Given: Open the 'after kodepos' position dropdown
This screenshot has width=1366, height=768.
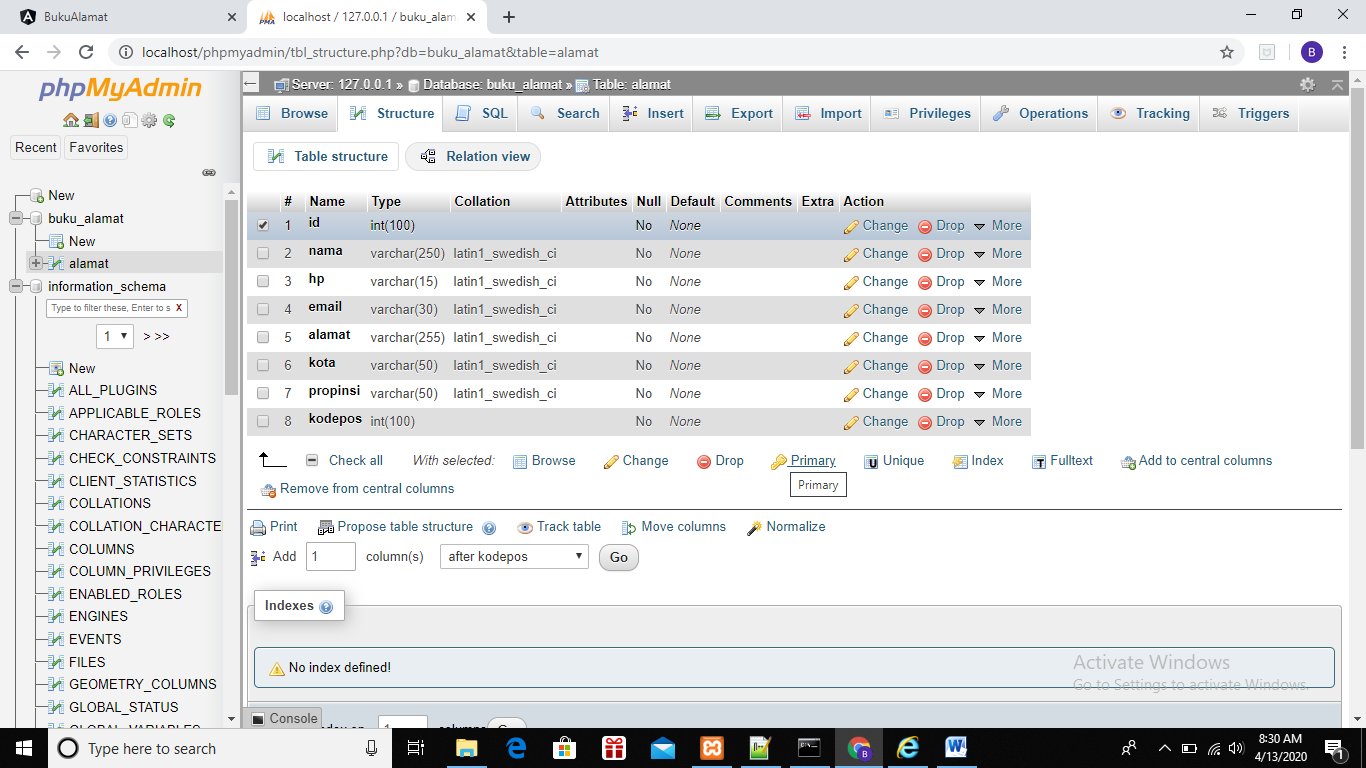Looking at the screenshot, I should [x=514, y=557].
